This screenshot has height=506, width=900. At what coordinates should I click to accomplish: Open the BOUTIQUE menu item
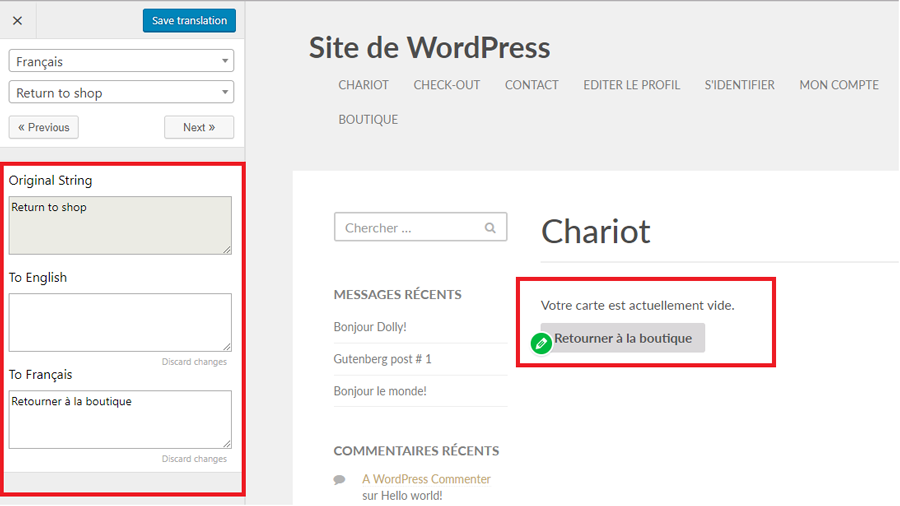368,119
